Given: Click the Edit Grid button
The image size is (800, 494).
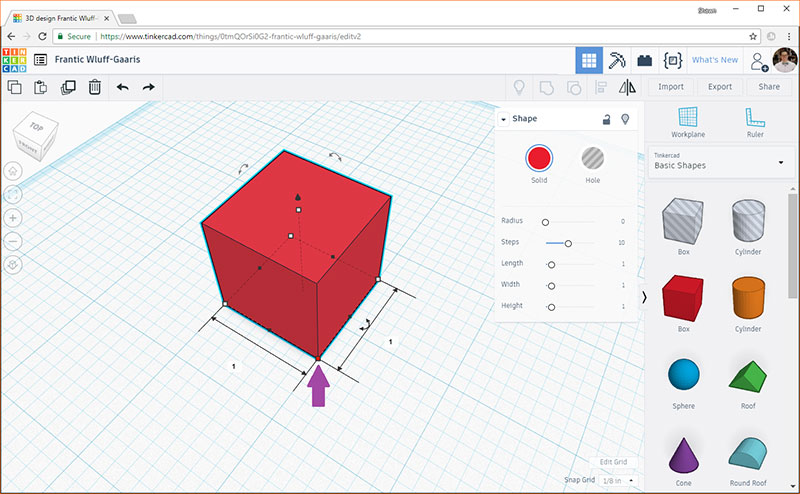Looking at the screenshot, I should click(613, 462).
